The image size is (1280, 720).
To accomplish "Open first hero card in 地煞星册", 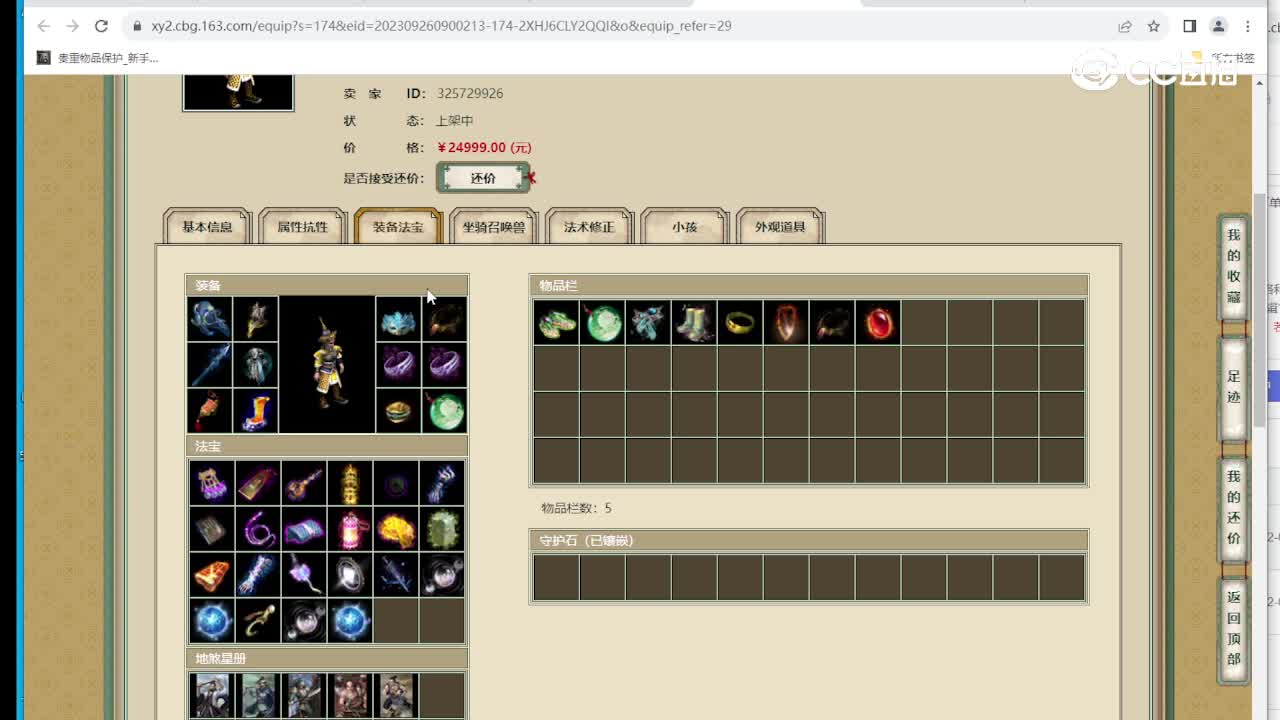I will point(212,696).
